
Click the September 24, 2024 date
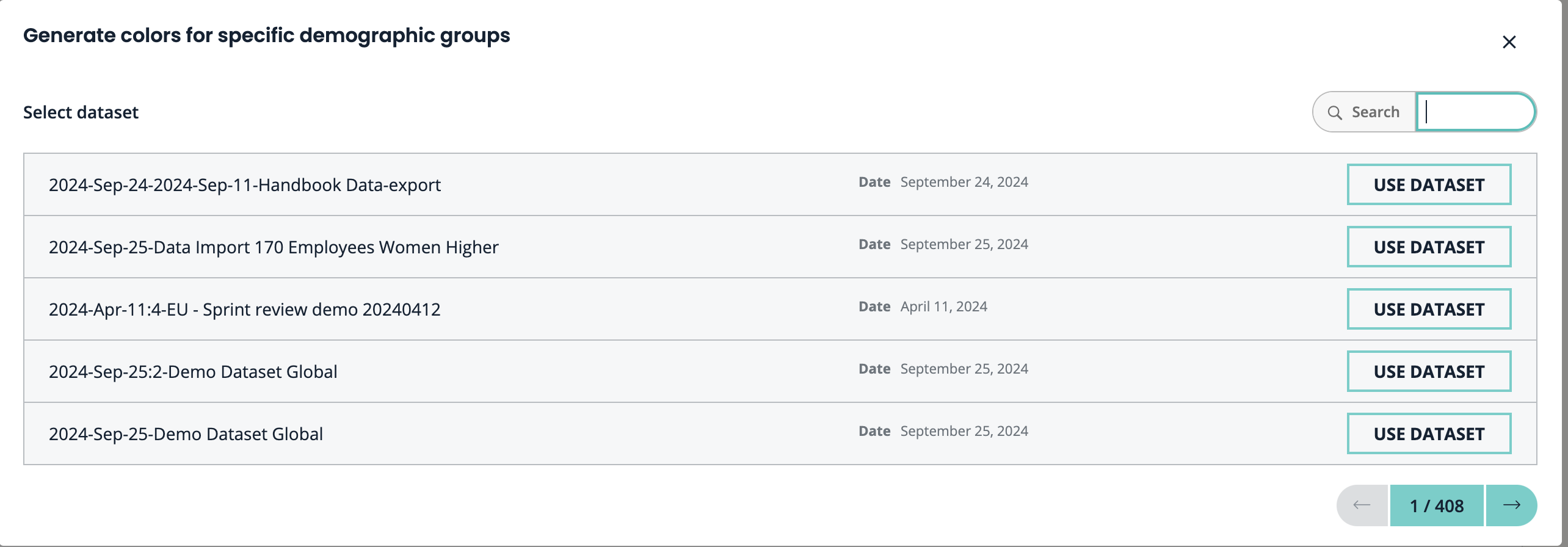(964, 182)
